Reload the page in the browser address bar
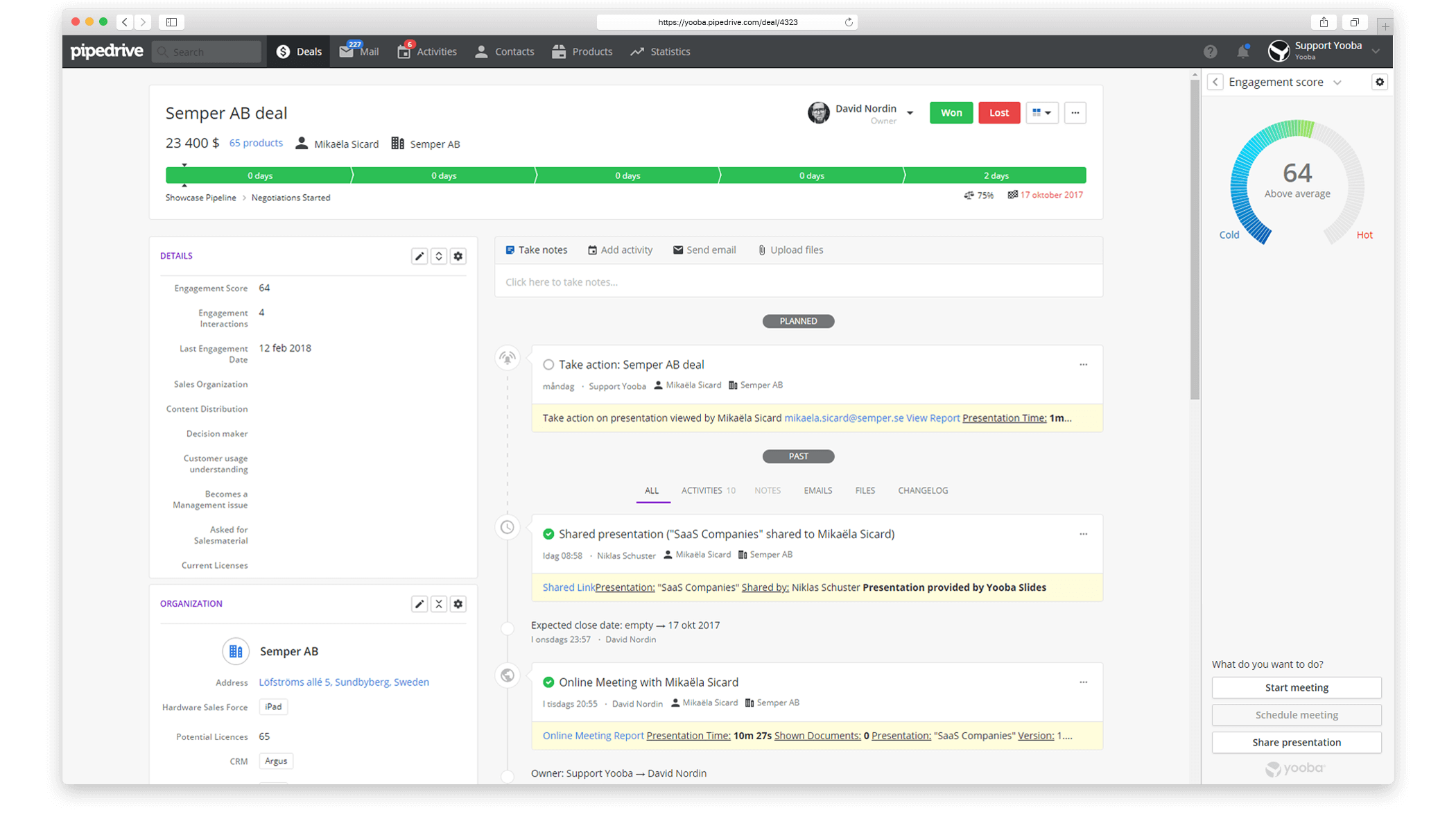 click(x=849, y=22)
